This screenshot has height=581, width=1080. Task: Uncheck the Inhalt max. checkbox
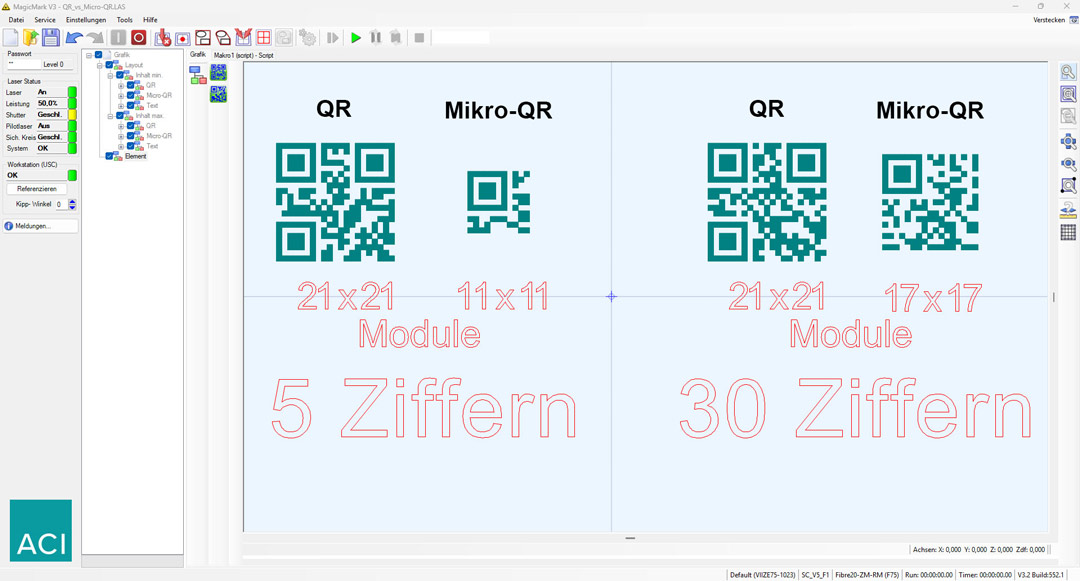click(x=120, y=116)
